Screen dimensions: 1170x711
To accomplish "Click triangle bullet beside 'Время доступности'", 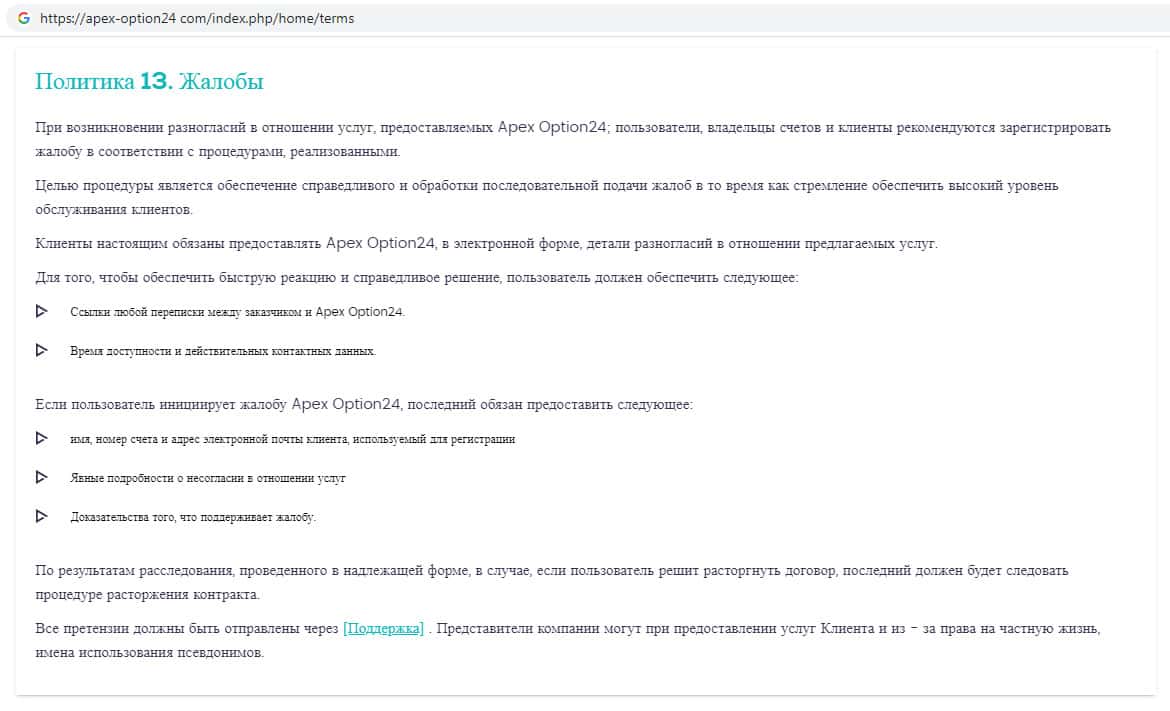I will pyautogui.click(x=42, y=350).
